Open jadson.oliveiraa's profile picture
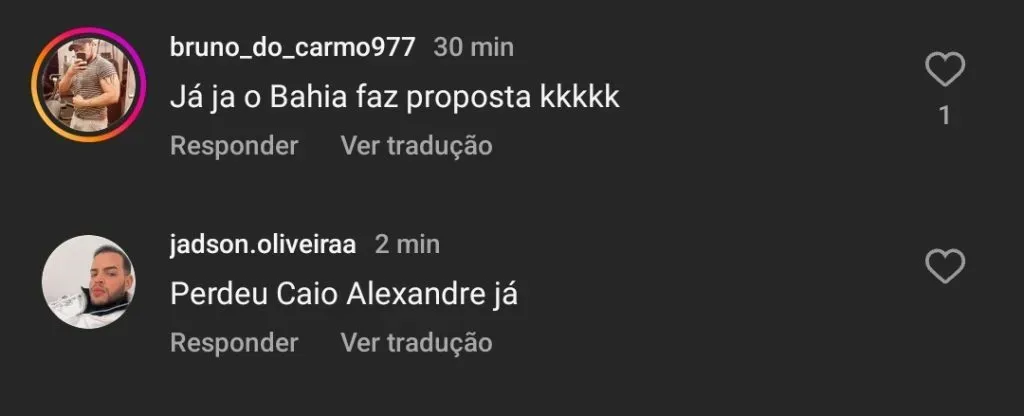 (x=88, y=281)
